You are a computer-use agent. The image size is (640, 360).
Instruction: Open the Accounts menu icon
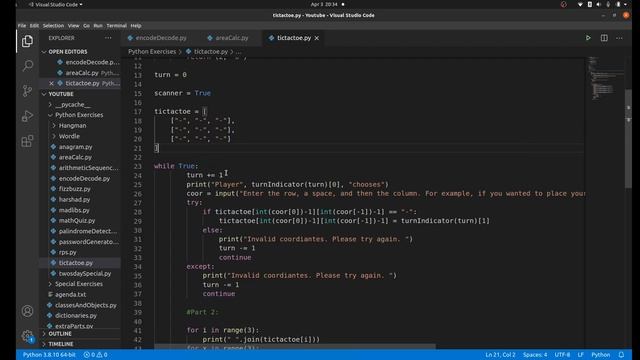(x=27, y=311)
